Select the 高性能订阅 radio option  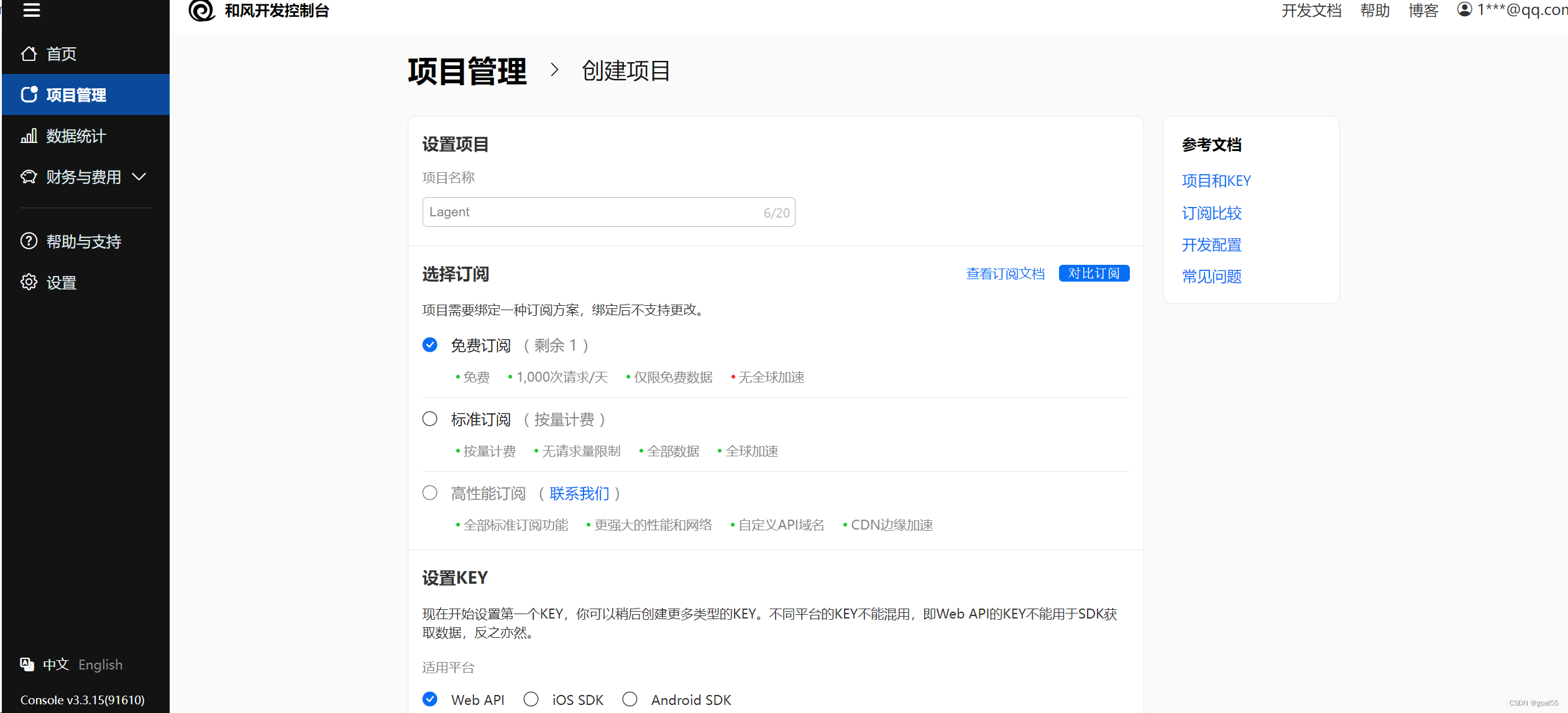[x=429, y=493]
